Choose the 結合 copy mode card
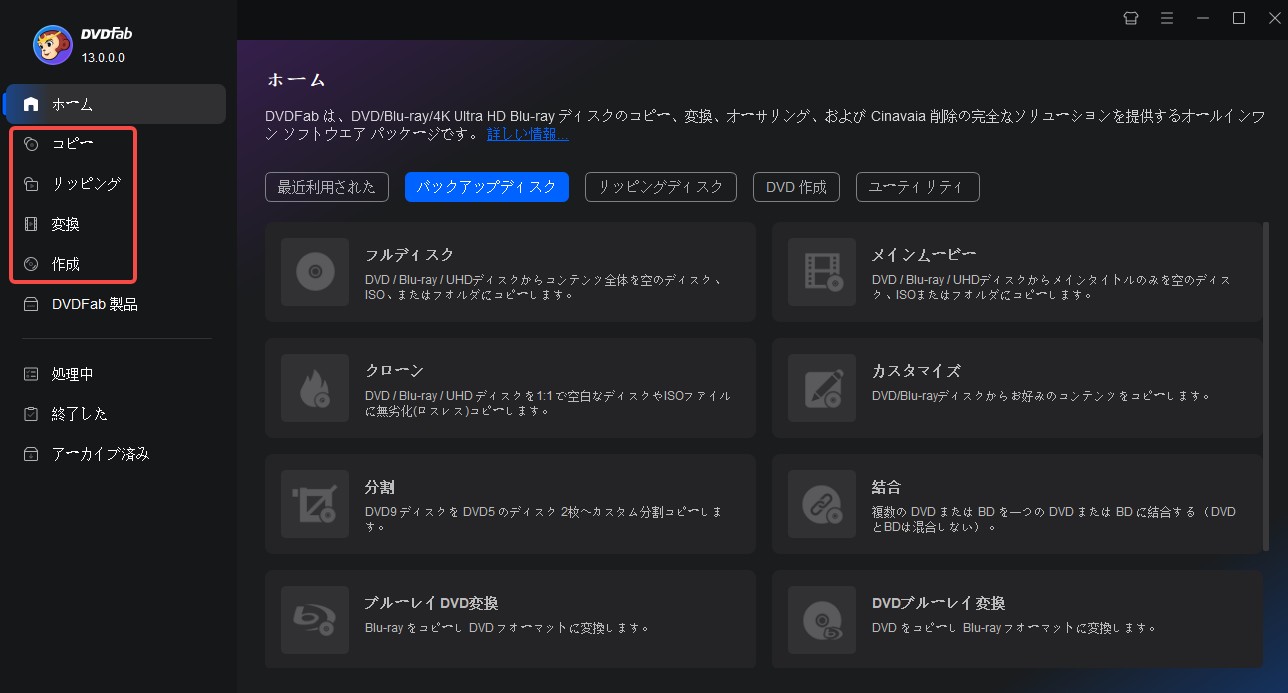 (1017, 504)
